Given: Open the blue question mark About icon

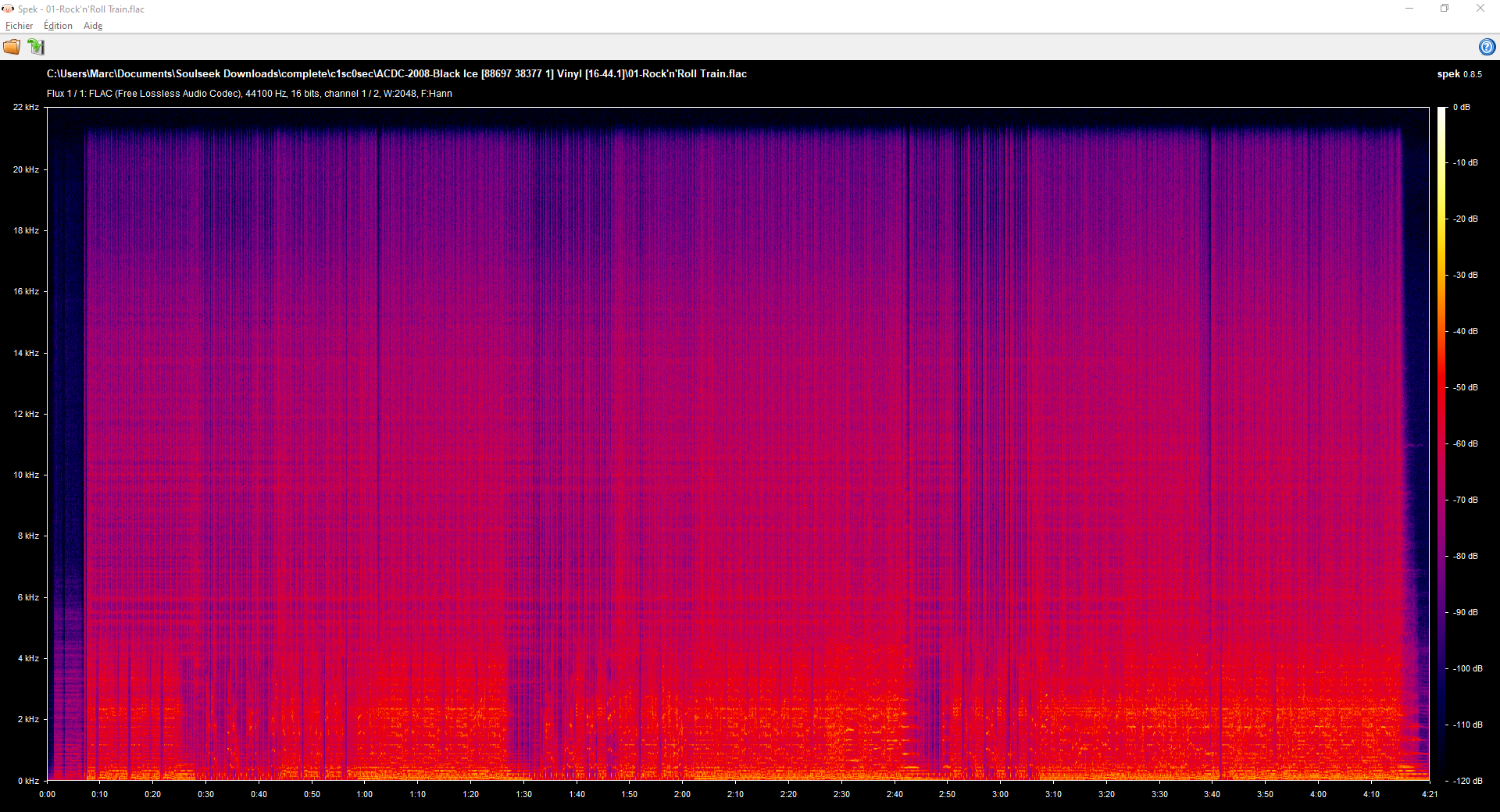Looking at the screenshot, I should coord(1487,47).
